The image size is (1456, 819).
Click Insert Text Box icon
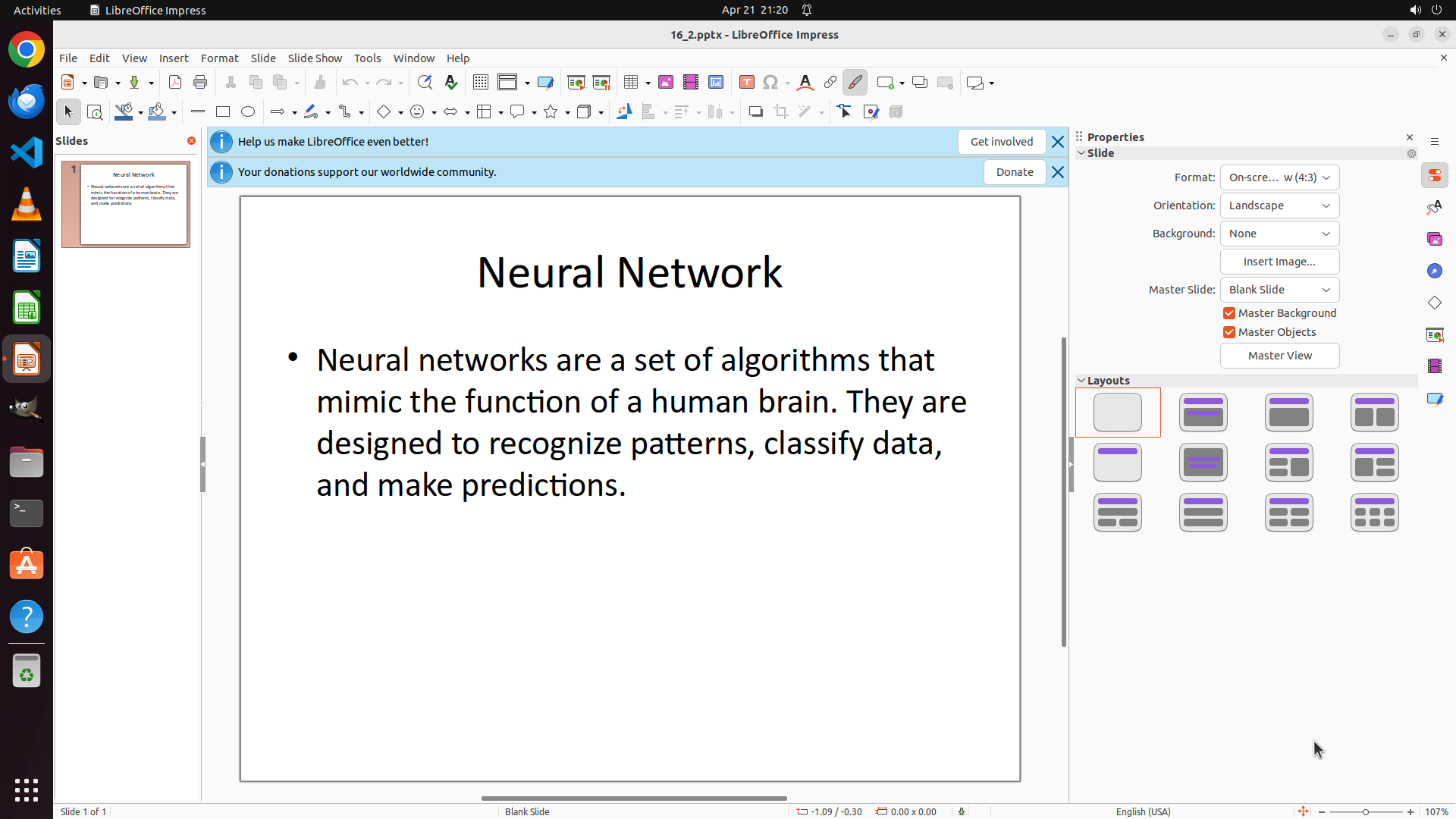(x=746, y=83)
